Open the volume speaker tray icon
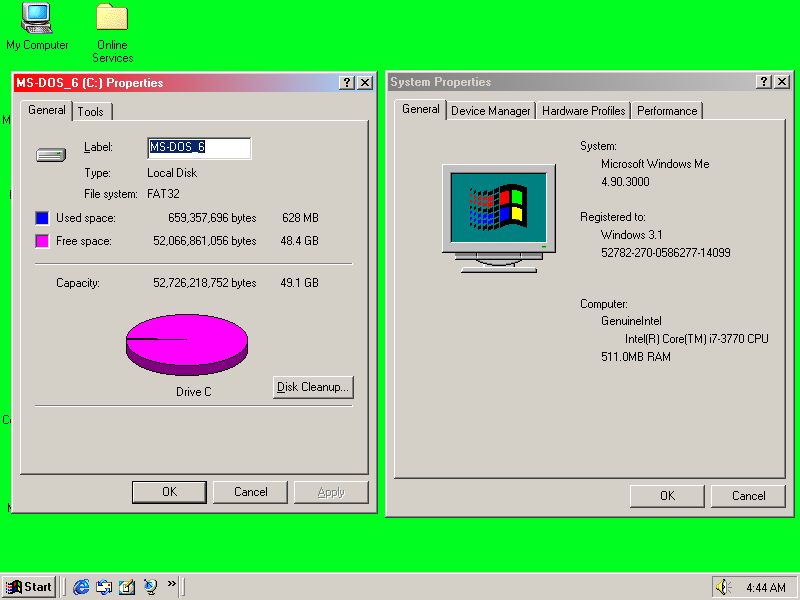The height and width of the screenshot is (600, 800). tap(723, 587)
